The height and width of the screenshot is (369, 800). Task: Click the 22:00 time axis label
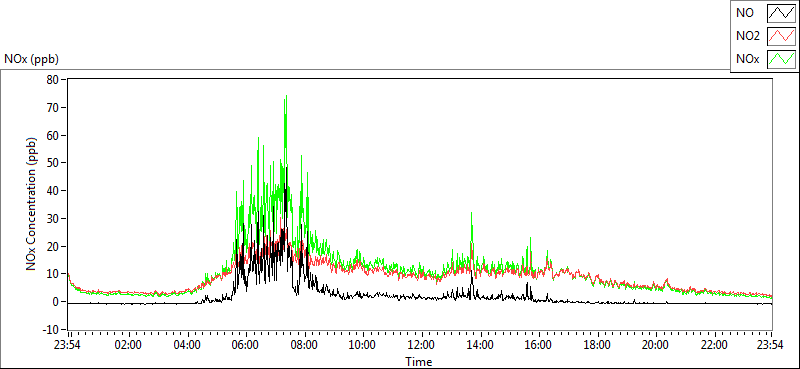[x=714, y=344]
